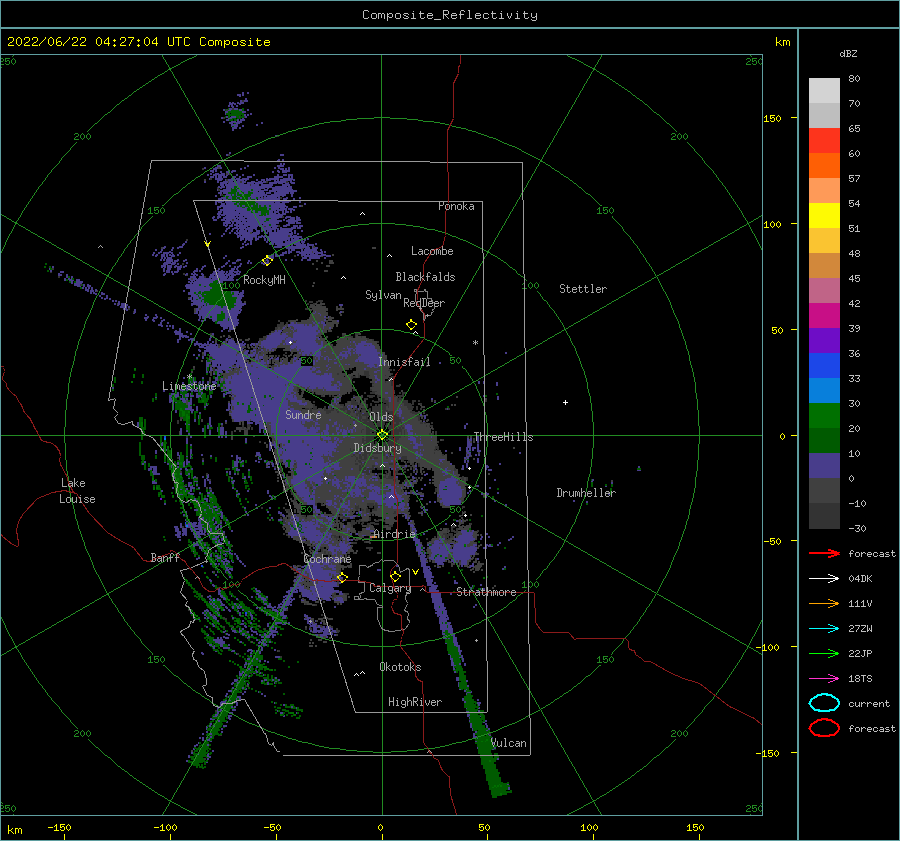Click the yellow diamond marker below RedDeer

click(x=412, y=325)
